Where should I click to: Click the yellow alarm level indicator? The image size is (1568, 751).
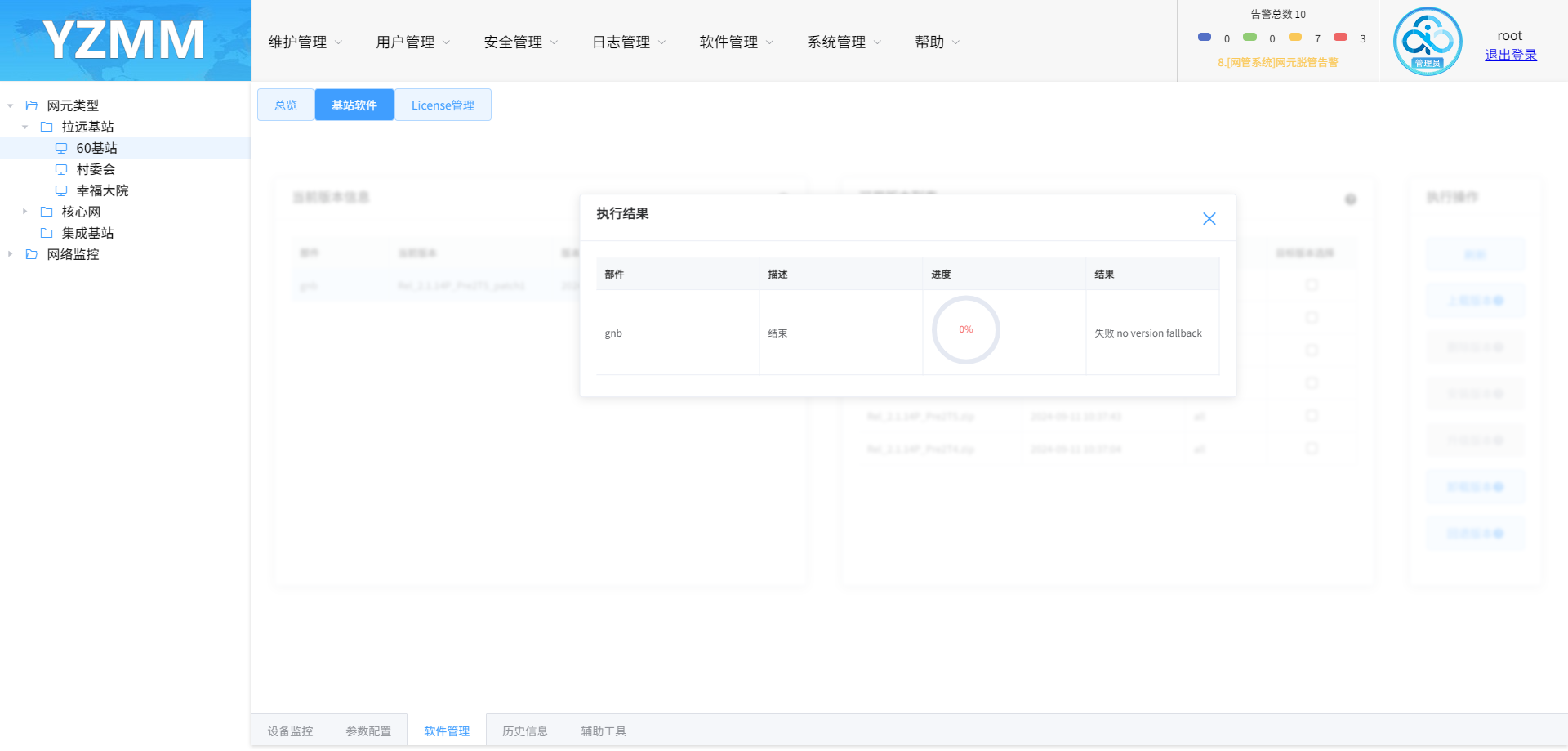tap(1295, 37)
